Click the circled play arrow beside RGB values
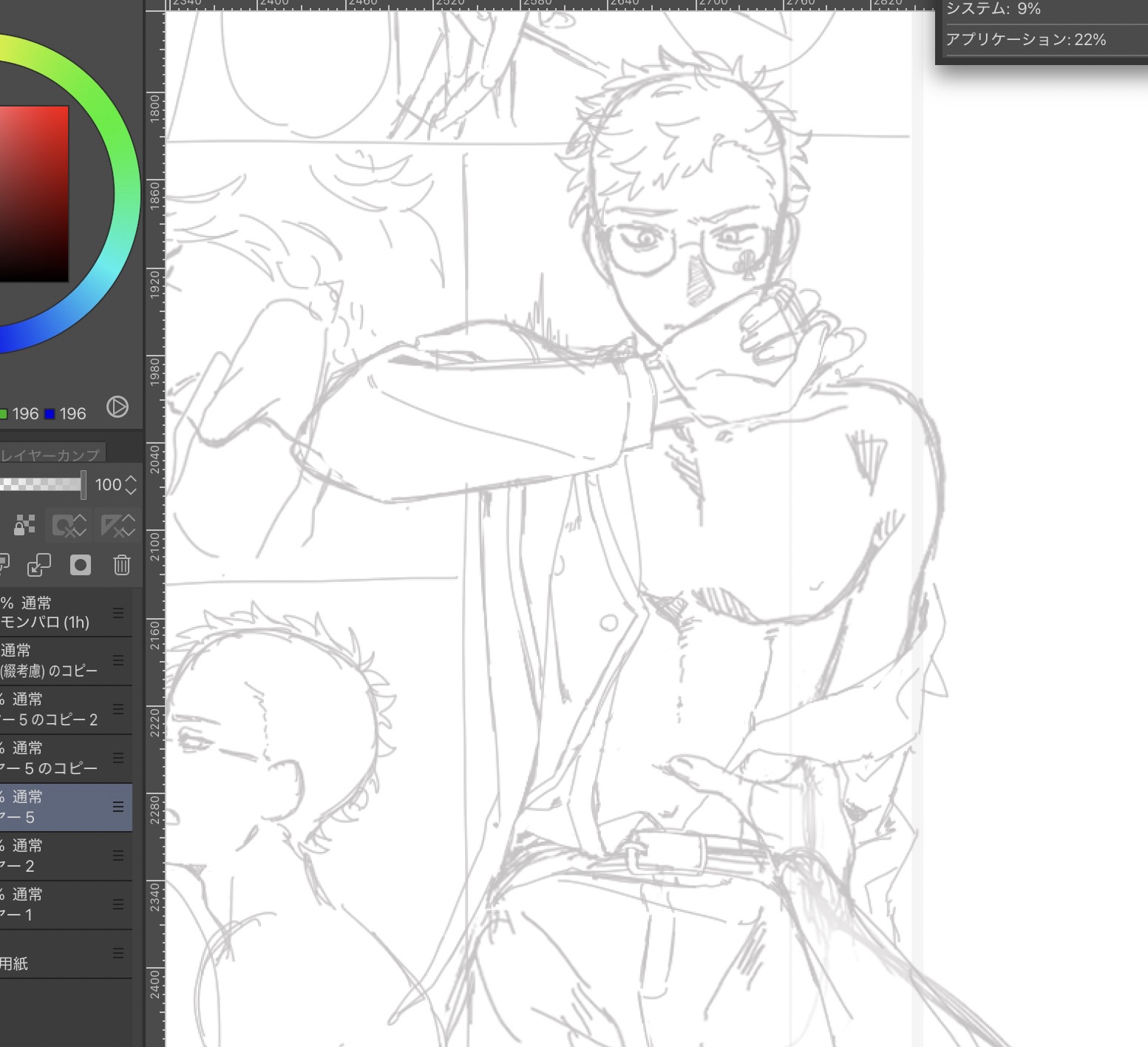Image resolution: width=1148 pixels, height=1047 pixels. coord(117,407)
